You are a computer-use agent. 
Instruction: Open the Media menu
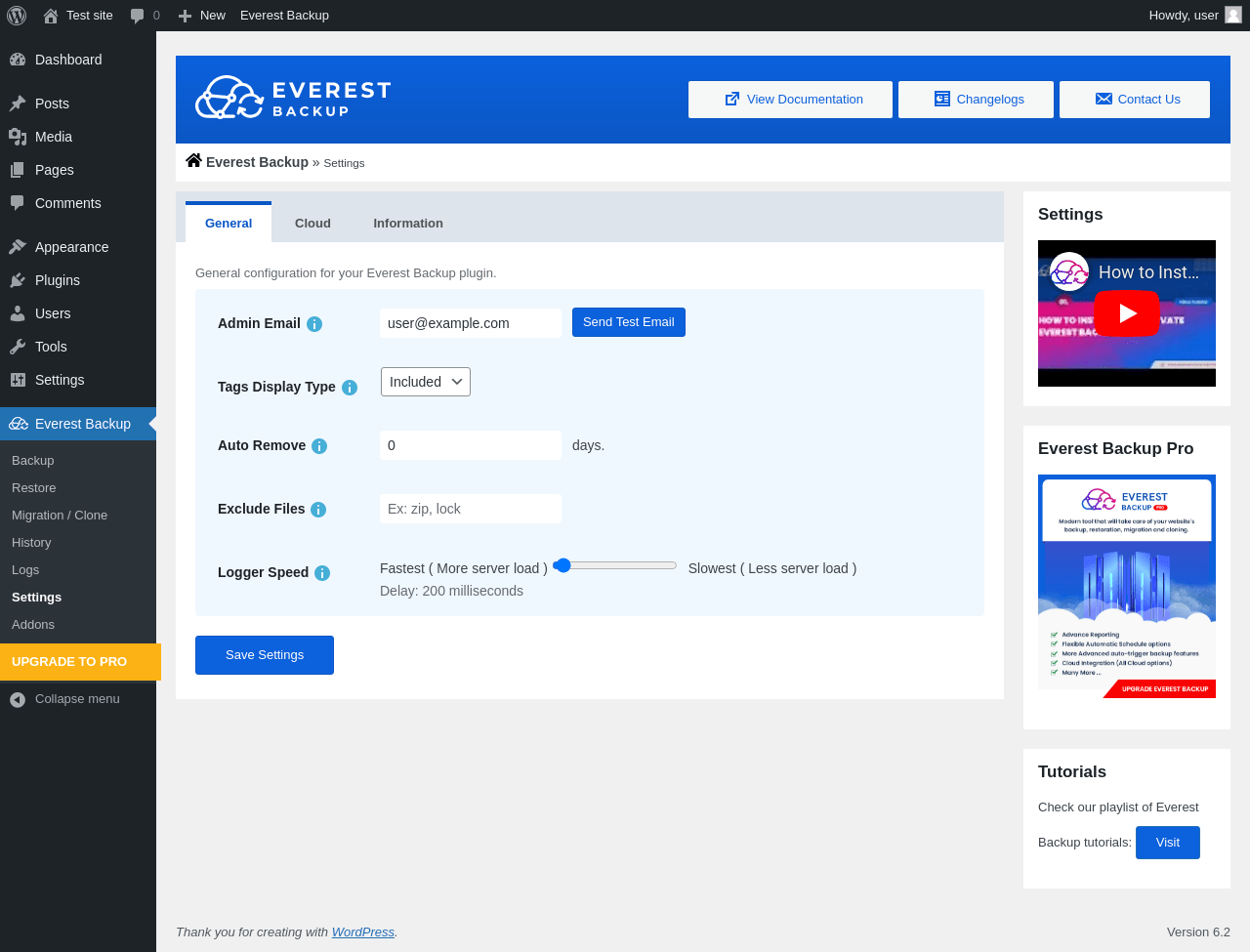[x=78, y=137]
